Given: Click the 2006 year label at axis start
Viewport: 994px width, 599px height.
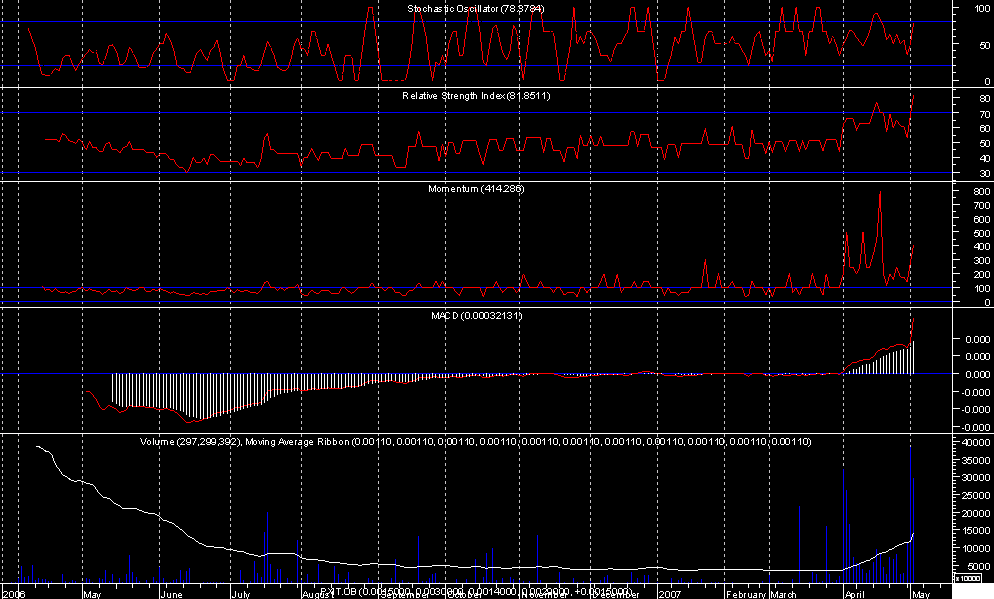Looking at the screenshot, I should [14, 593].
